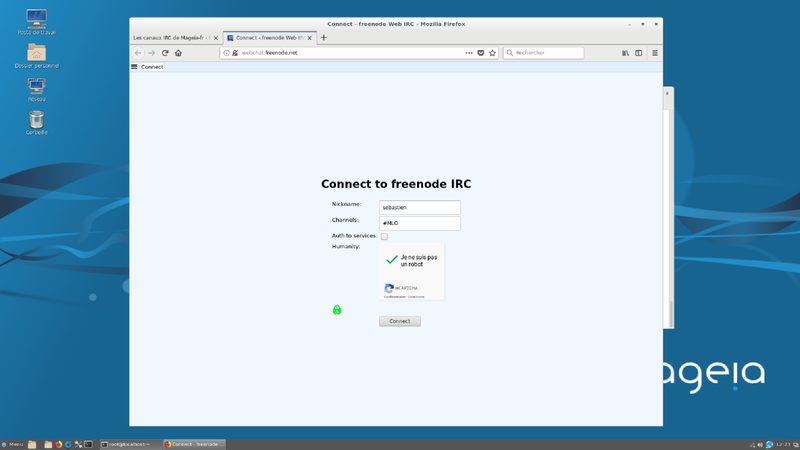Viewport: 800px width, 450px height.
Task: Open the Corbeille trash icon
Action: 37,122
